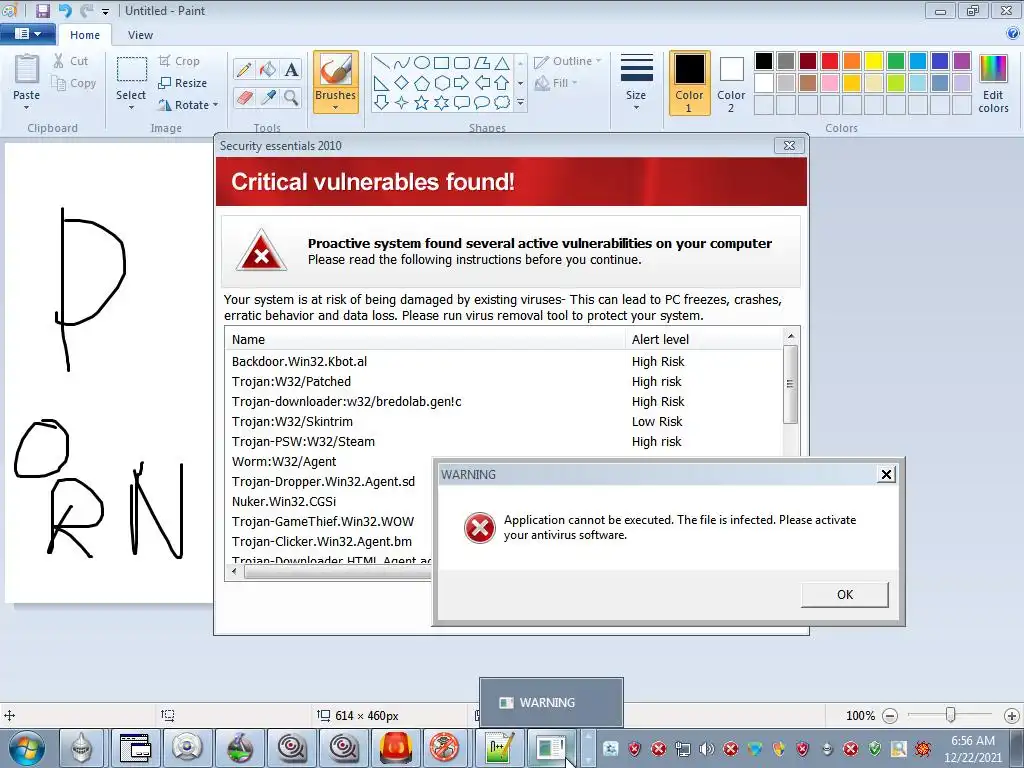
Task: Click the Crop image tool
Action: 179,61
